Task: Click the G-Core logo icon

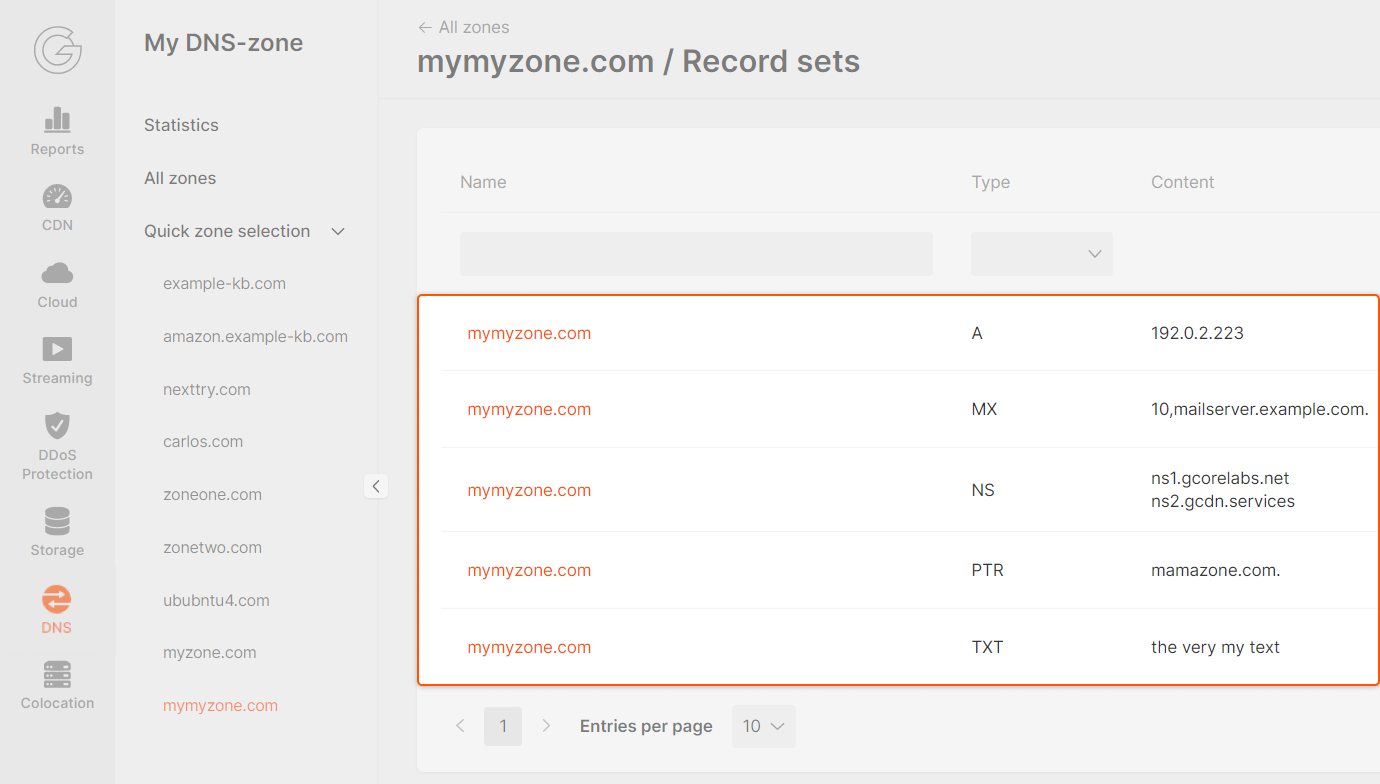Action: click(57, 50)
